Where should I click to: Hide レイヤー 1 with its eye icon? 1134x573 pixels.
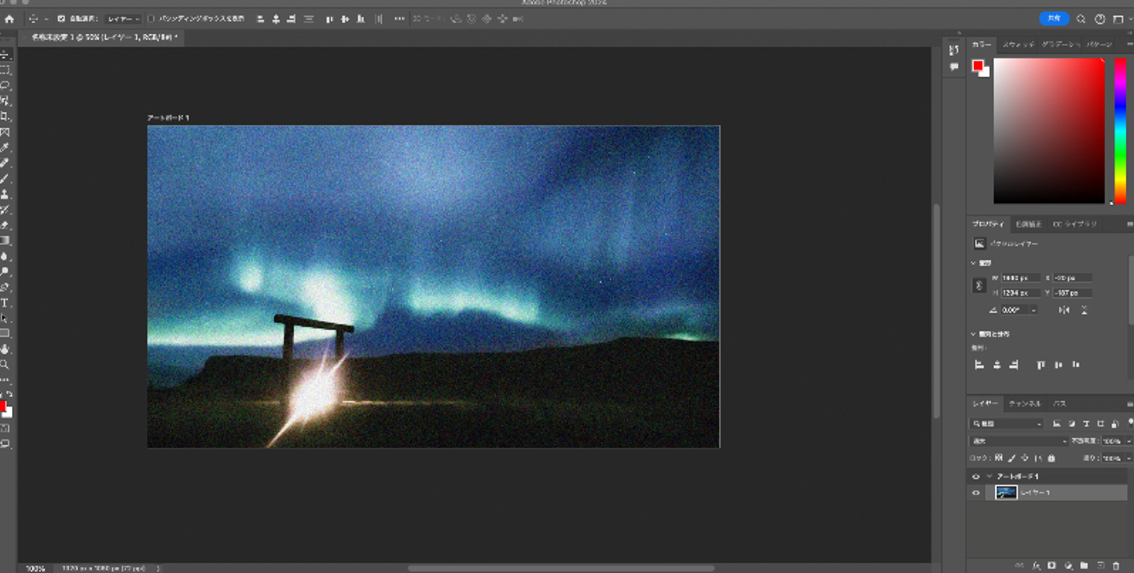tap(976, 492)
